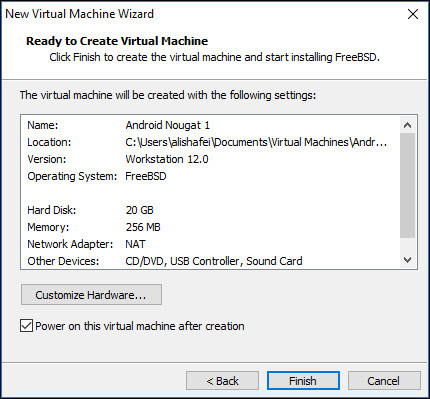
Task: Select the Version Workstation 12.0 row
Action: (211, 159)
